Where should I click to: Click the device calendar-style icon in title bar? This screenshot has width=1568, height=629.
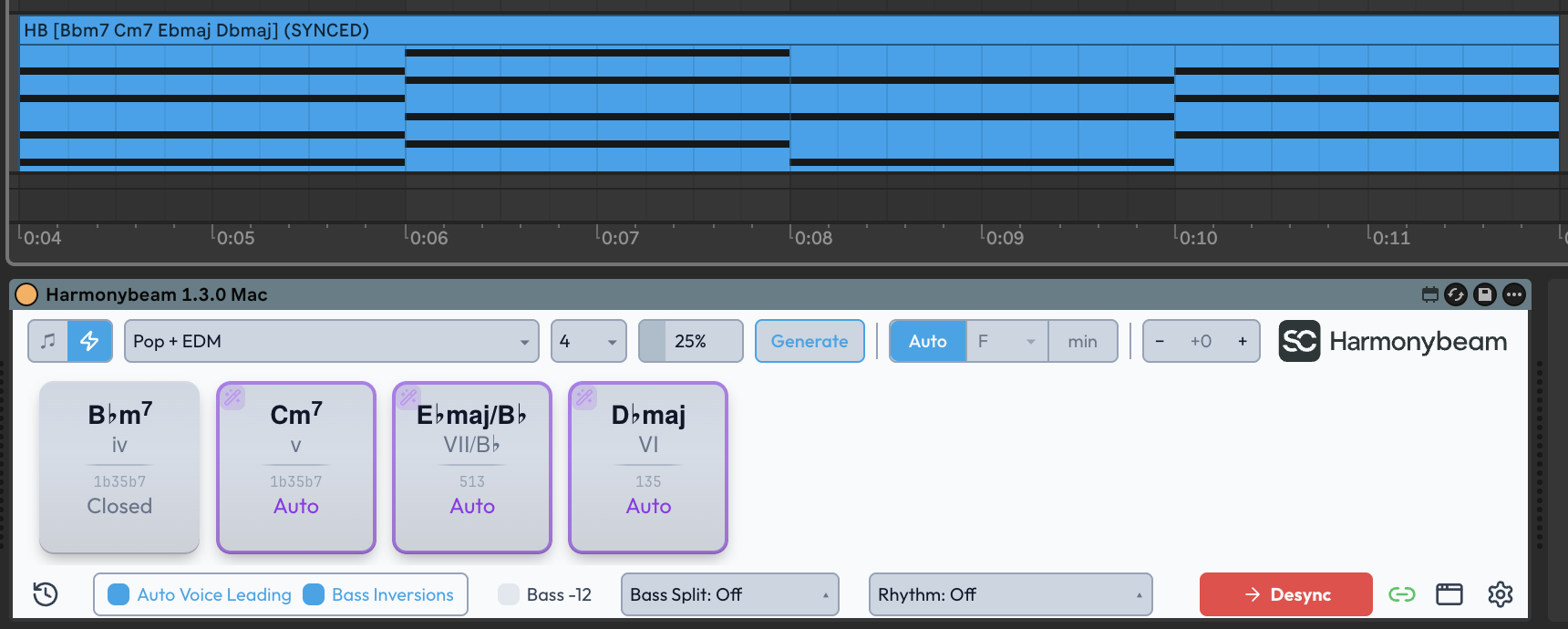tap(1430, 294)
